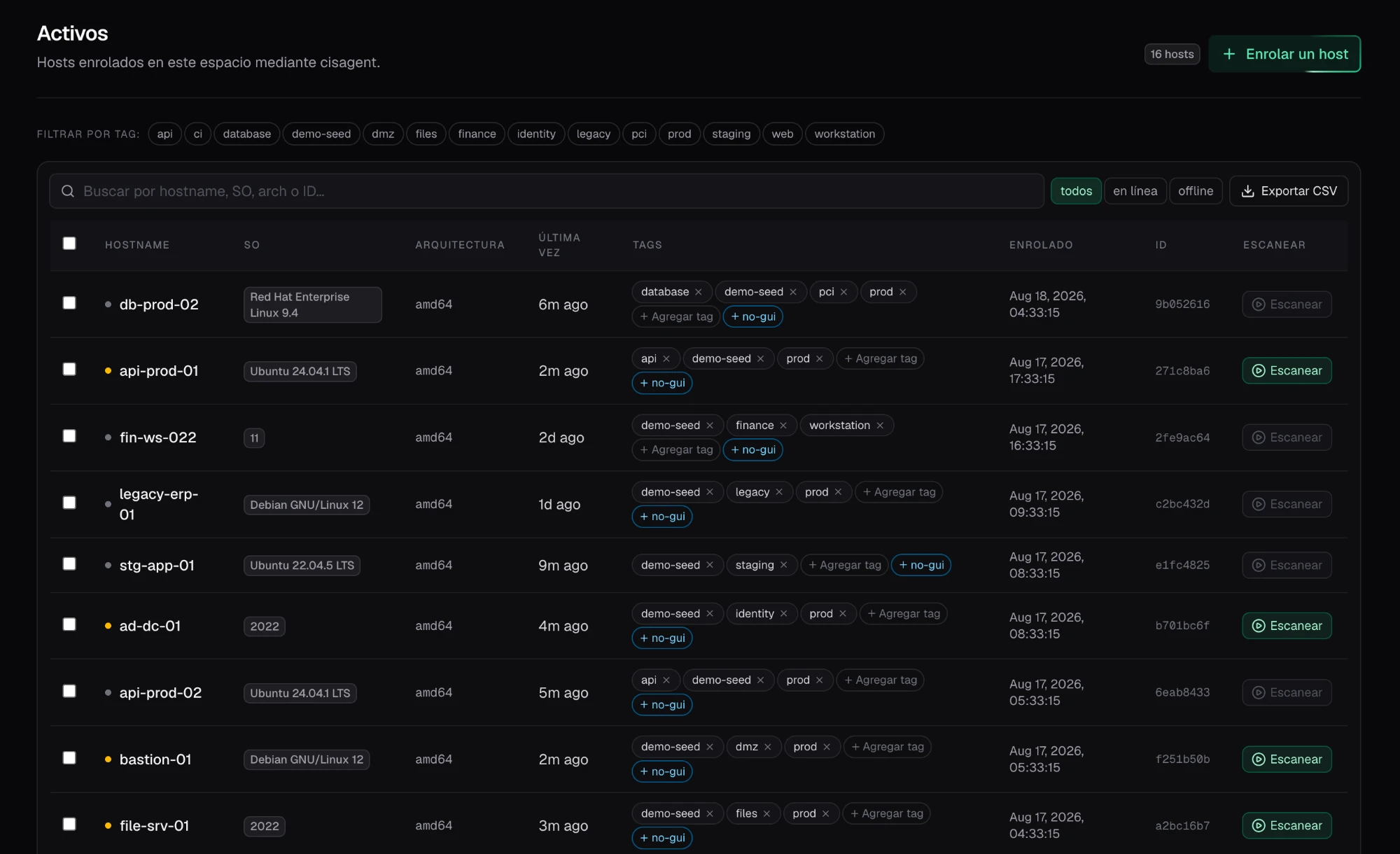Focus the hostname search field

tap(546, 191)
